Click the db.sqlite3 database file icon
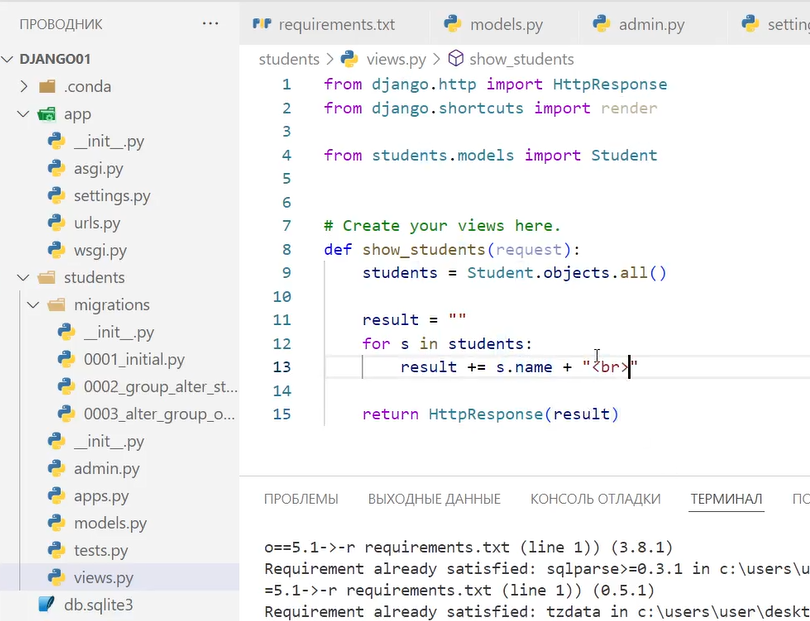Viewport: 810px width, 621px height. tap(46, 604)
